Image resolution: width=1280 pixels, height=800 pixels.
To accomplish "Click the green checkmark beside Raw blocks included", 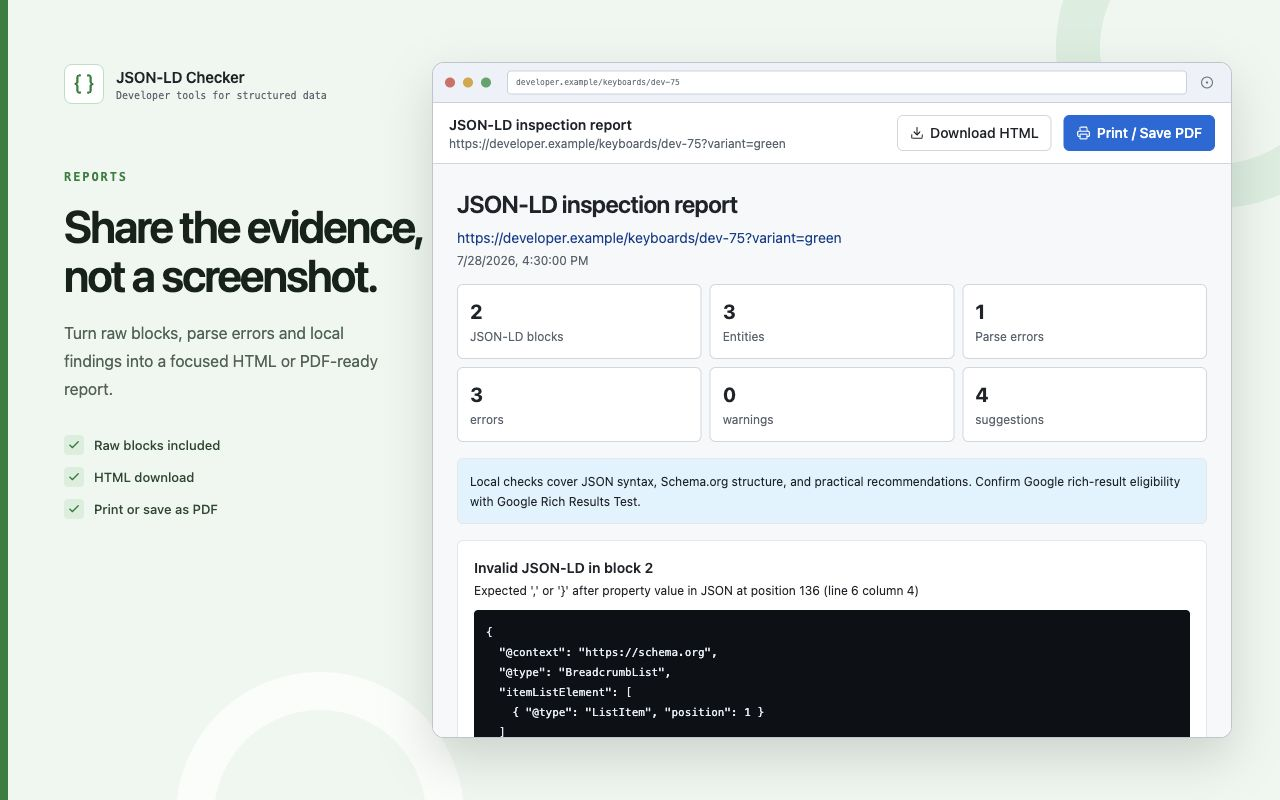I will coord(74,445).
